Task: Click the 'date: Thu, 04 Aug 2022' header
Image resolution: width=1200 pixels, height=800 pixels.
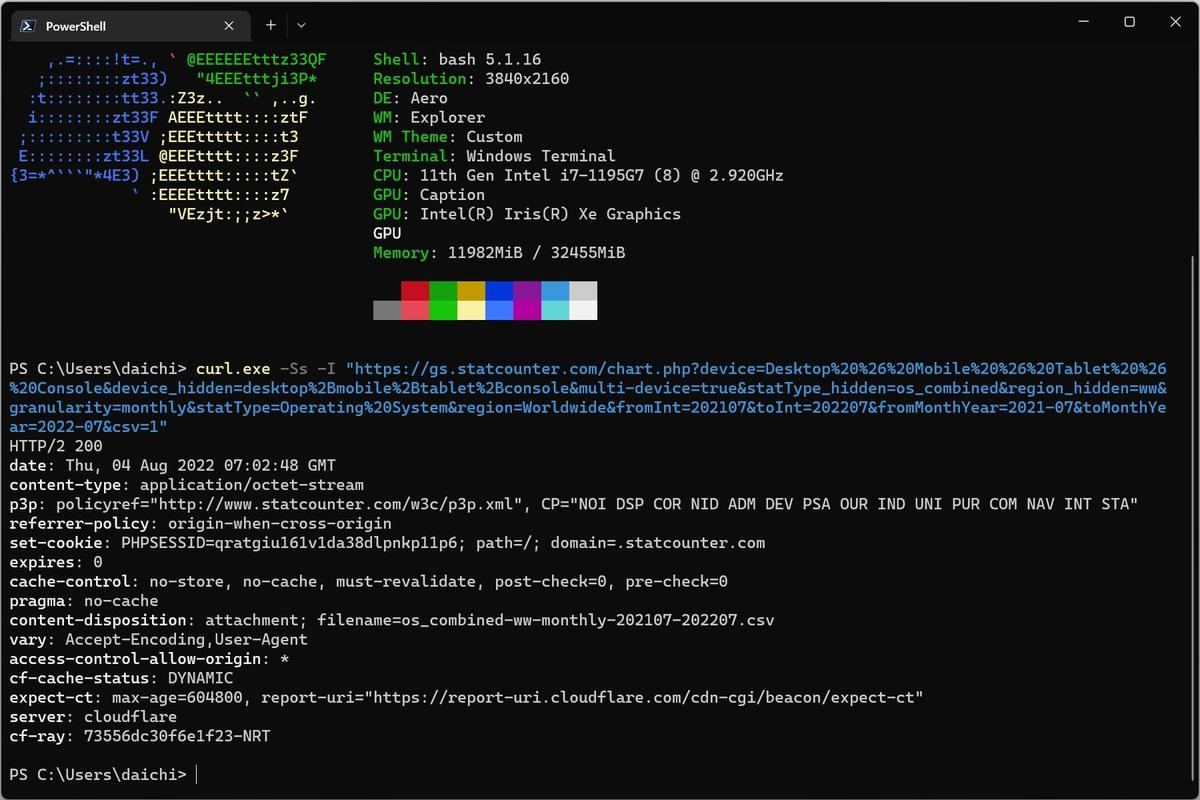Action: pos(172,465)
